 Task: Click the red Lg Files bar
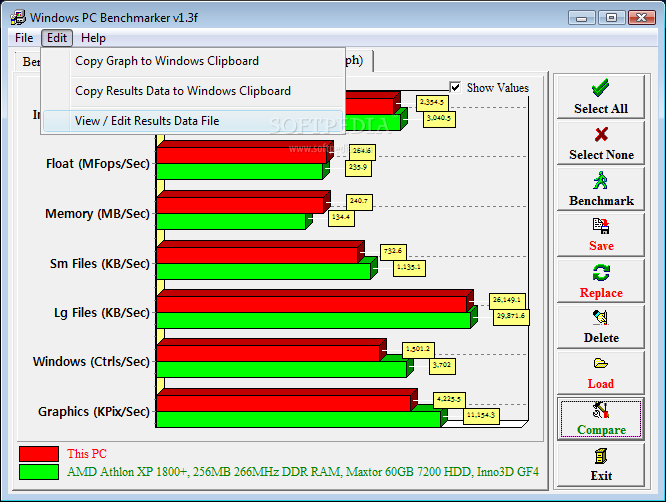[x=312, y=305]
